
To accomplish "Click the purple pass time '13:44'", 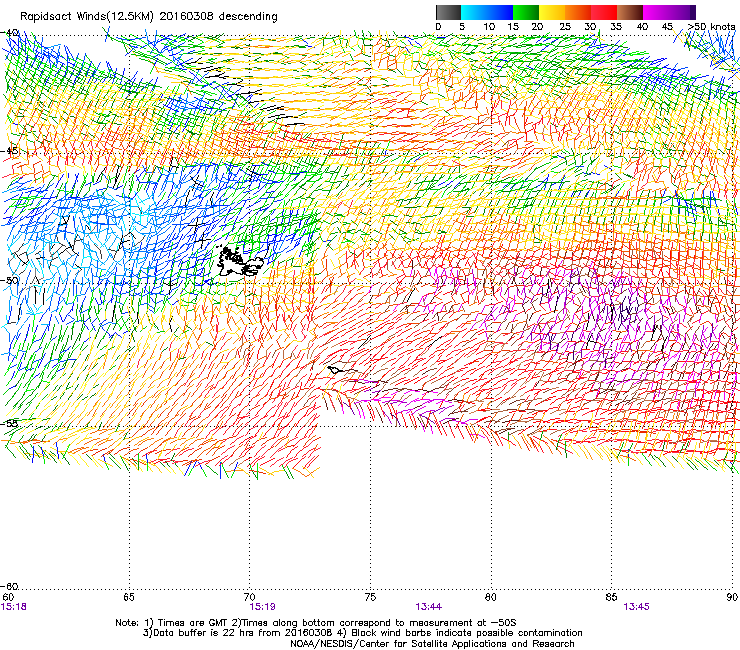I will click(x=429, y=607).
